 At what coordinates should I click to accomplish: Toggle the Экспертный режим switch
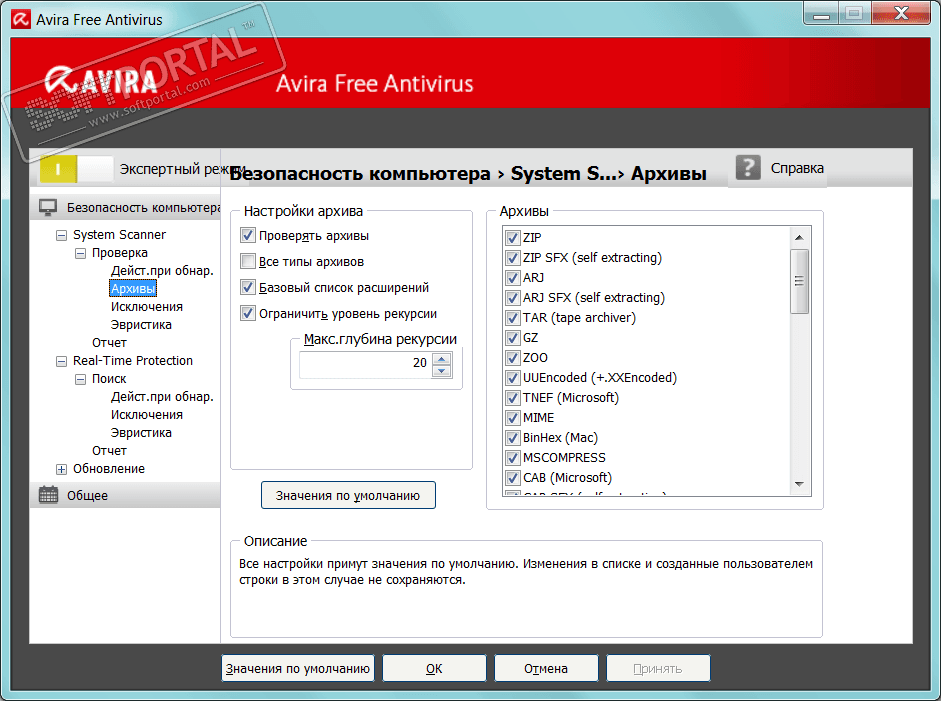(x=76, y=169)
